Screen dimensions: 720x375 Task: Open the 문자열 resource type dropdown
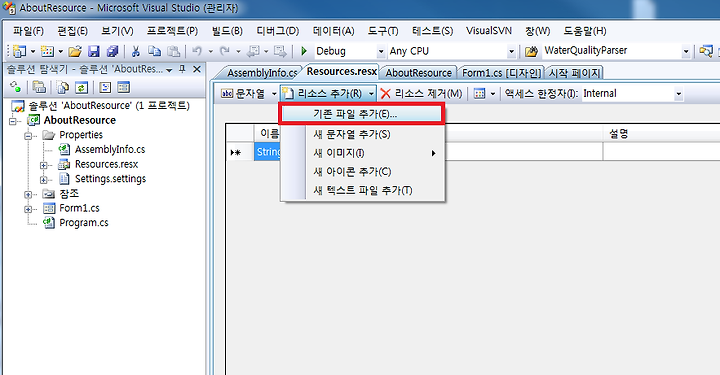274,94
